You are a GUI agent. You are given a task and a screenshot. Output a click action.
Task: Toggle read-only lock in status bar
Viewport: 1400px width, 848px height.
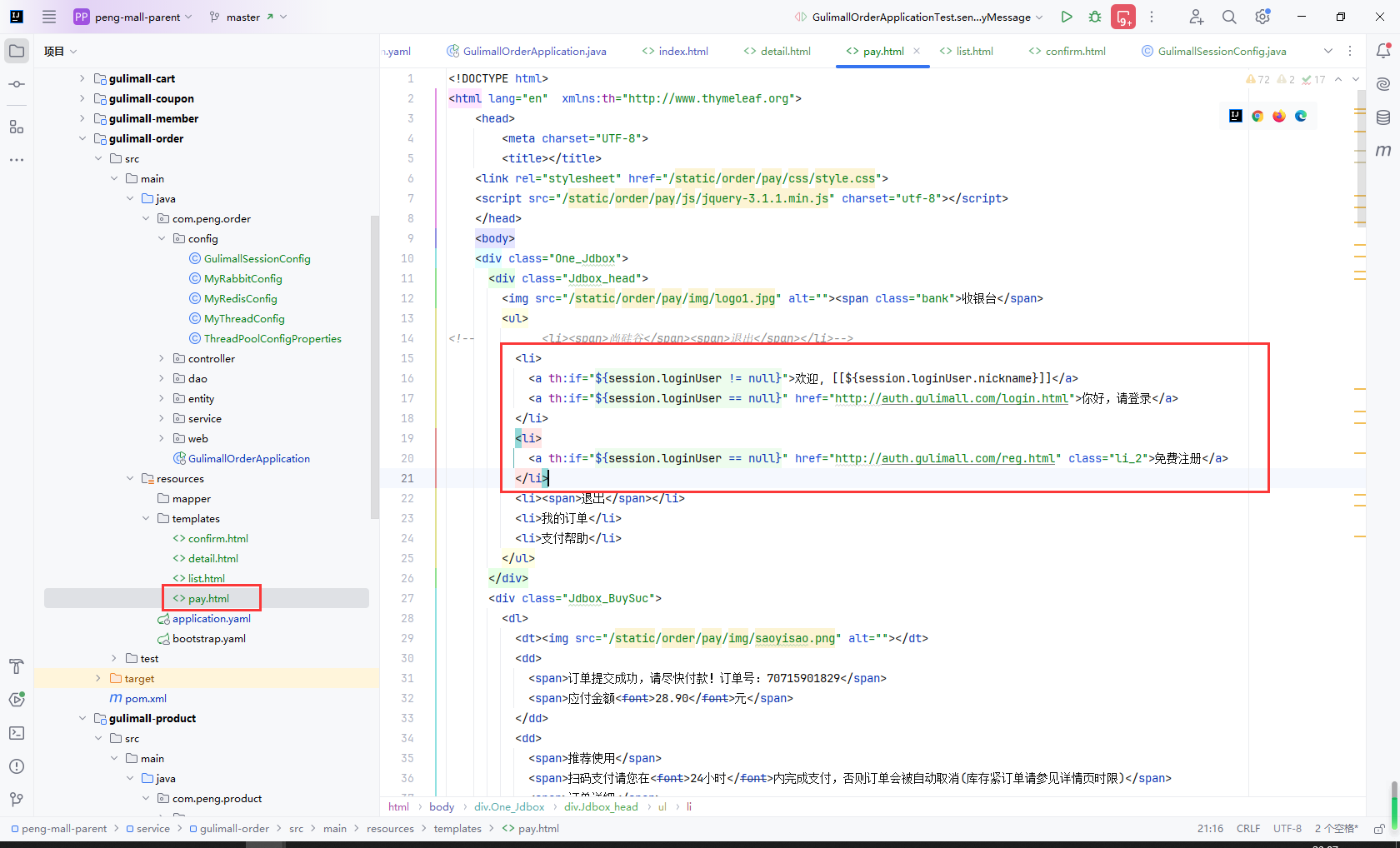pos(1379,829)
